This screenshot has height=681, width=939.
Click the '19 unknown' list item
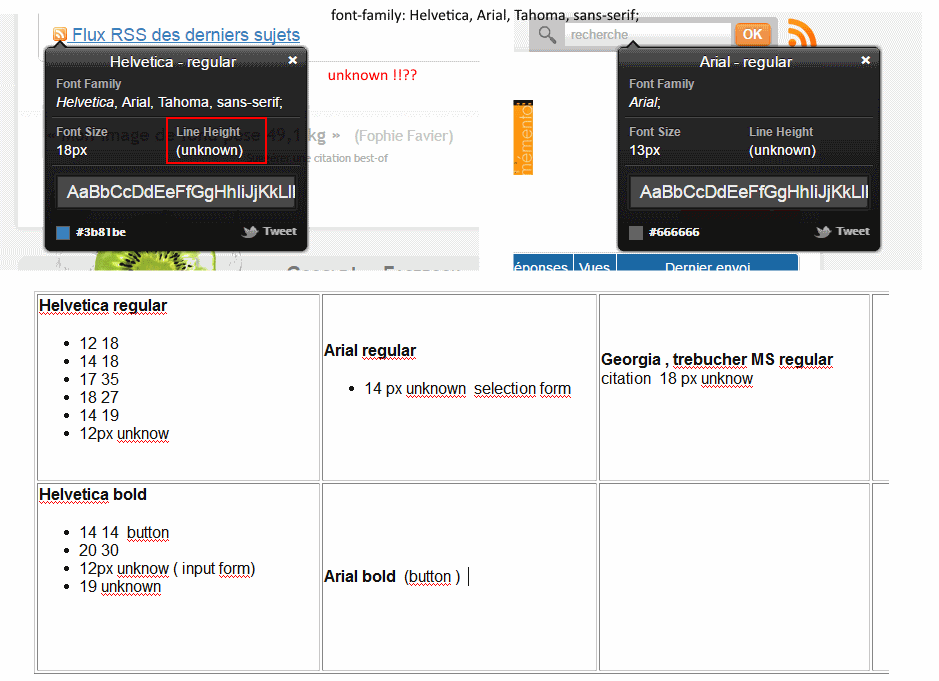coord(120,586)
